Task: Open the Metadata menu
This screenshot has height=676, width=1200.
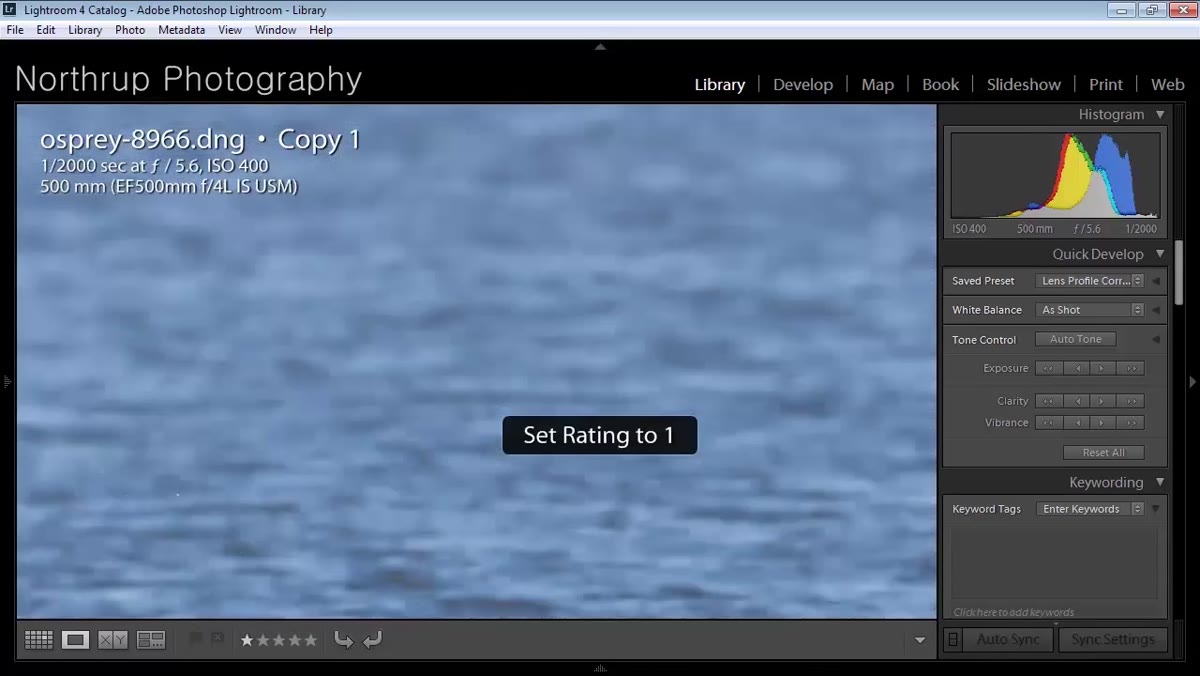Action: click(x=181, y=30)
